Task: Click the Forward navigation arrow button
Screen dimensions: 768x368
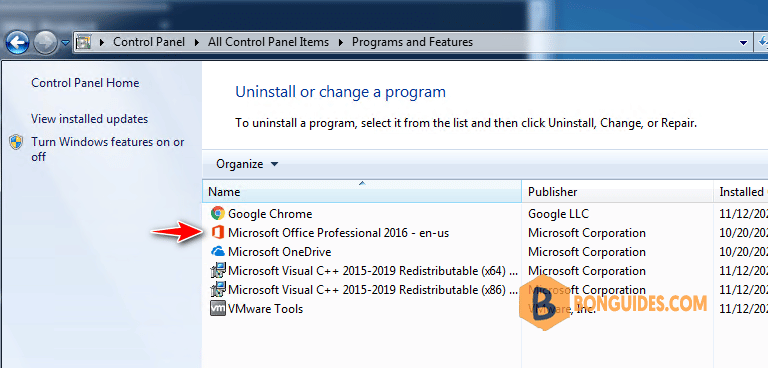Action: [x=46, y=43]
